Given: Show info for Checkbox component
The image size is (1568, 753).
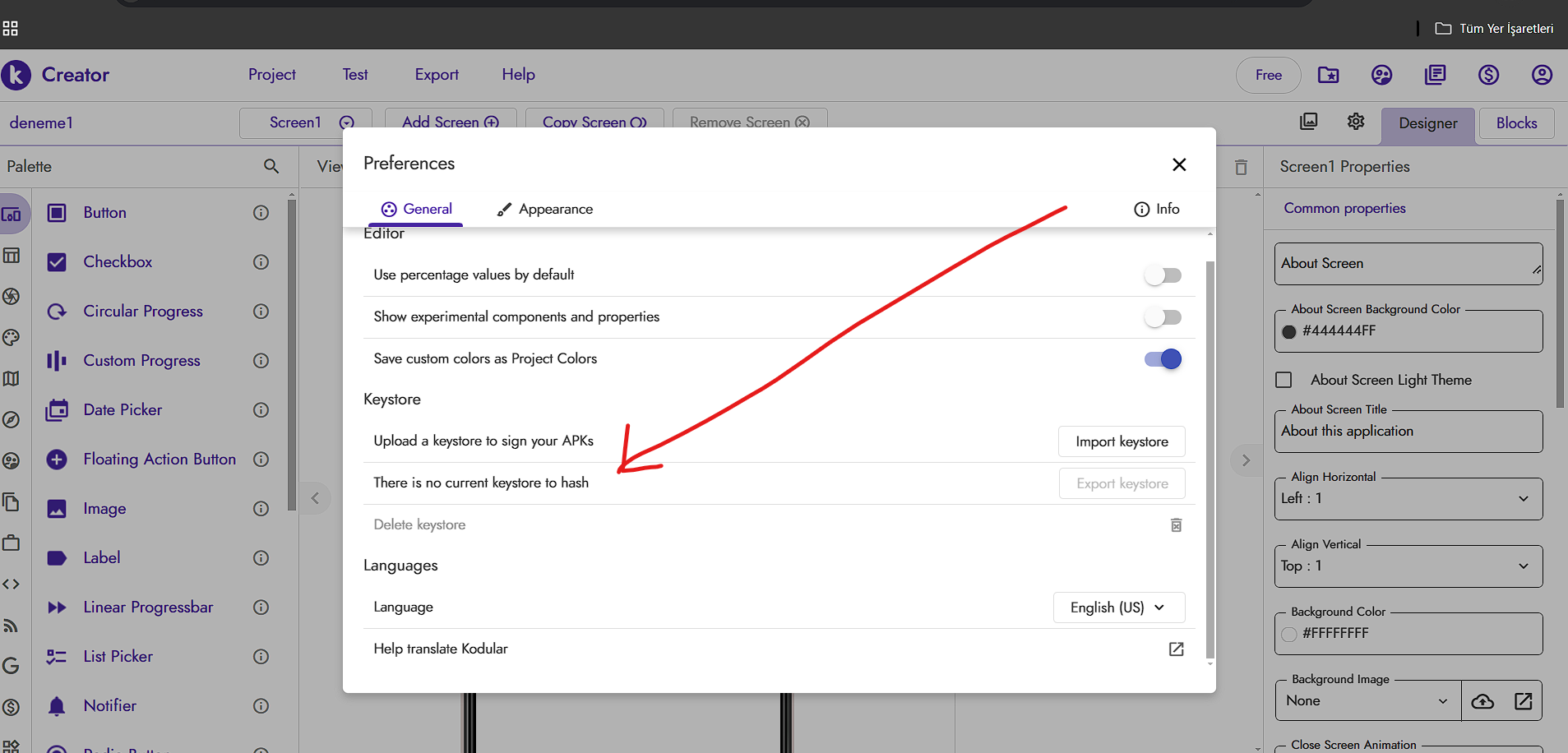Looking at the screenshot, I should [x=261, y=262].
